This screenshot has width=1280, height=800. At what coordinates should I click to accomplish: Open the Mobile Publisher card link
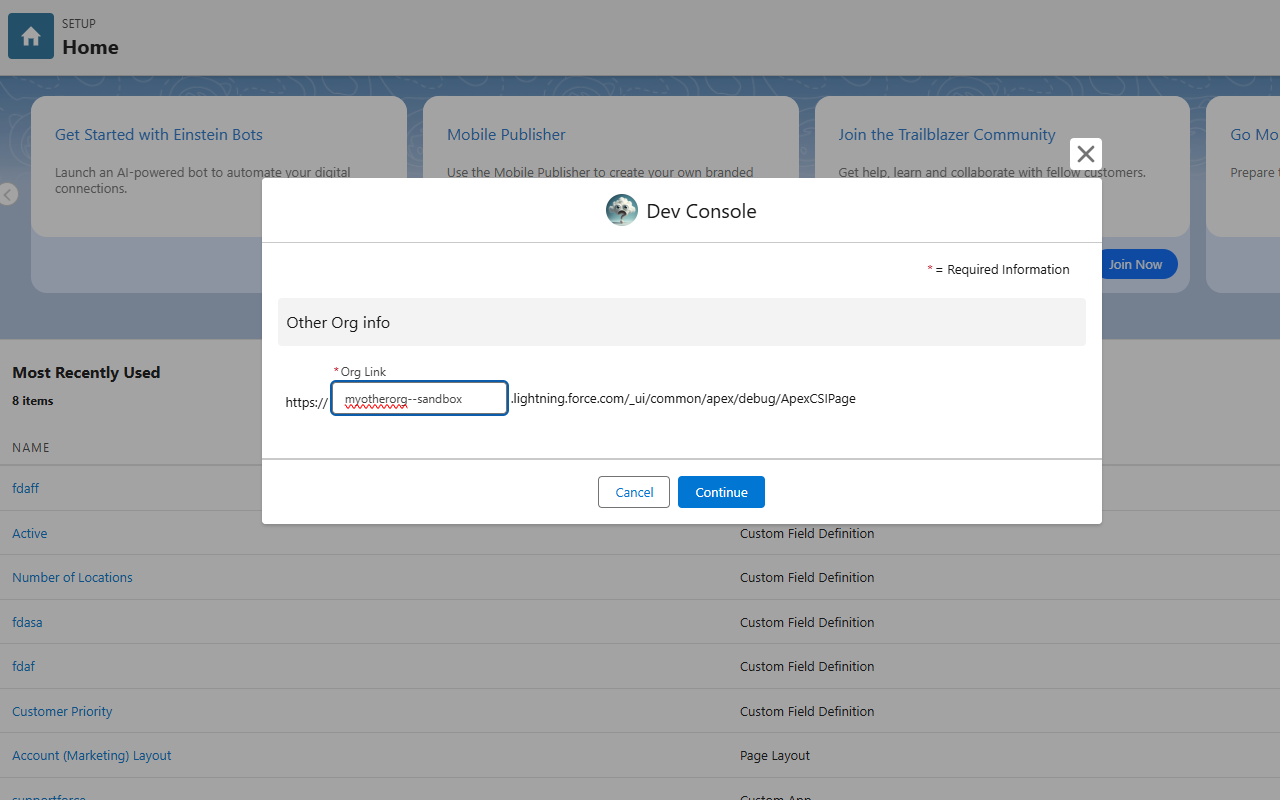coord(506,134)
